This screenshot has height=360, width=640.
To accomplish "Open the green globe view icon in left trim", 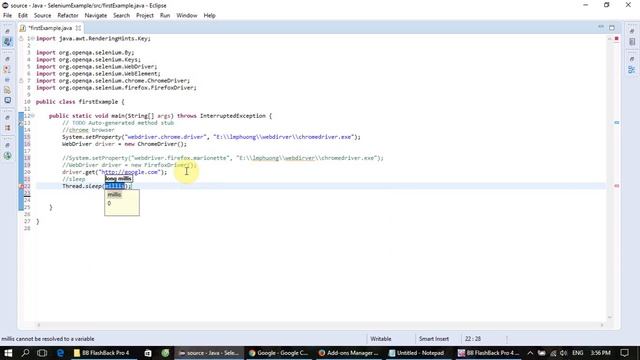I will 7,156.
